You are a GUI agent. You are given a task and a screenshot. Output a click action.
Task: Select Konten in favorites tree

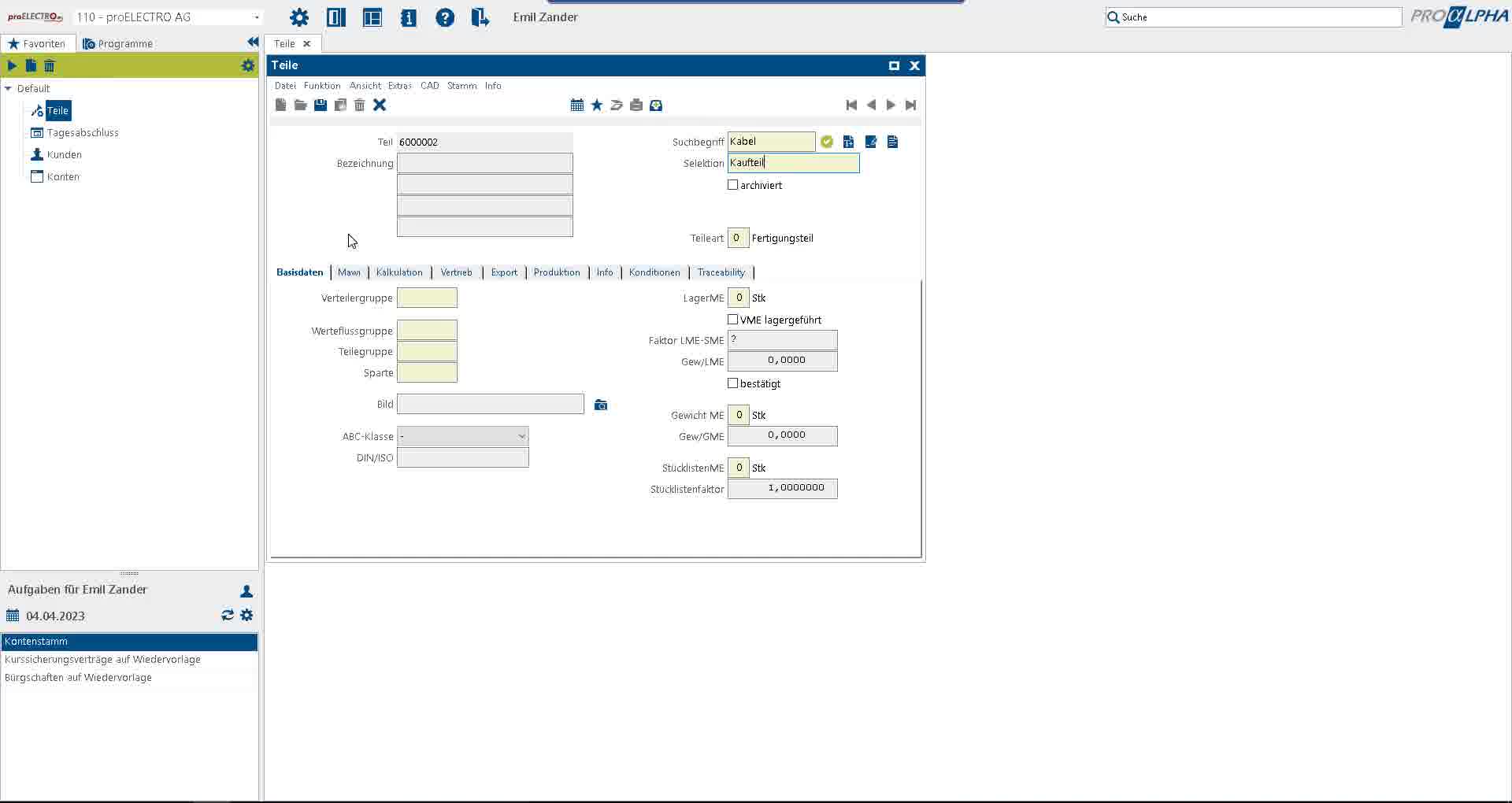(63, 177)
